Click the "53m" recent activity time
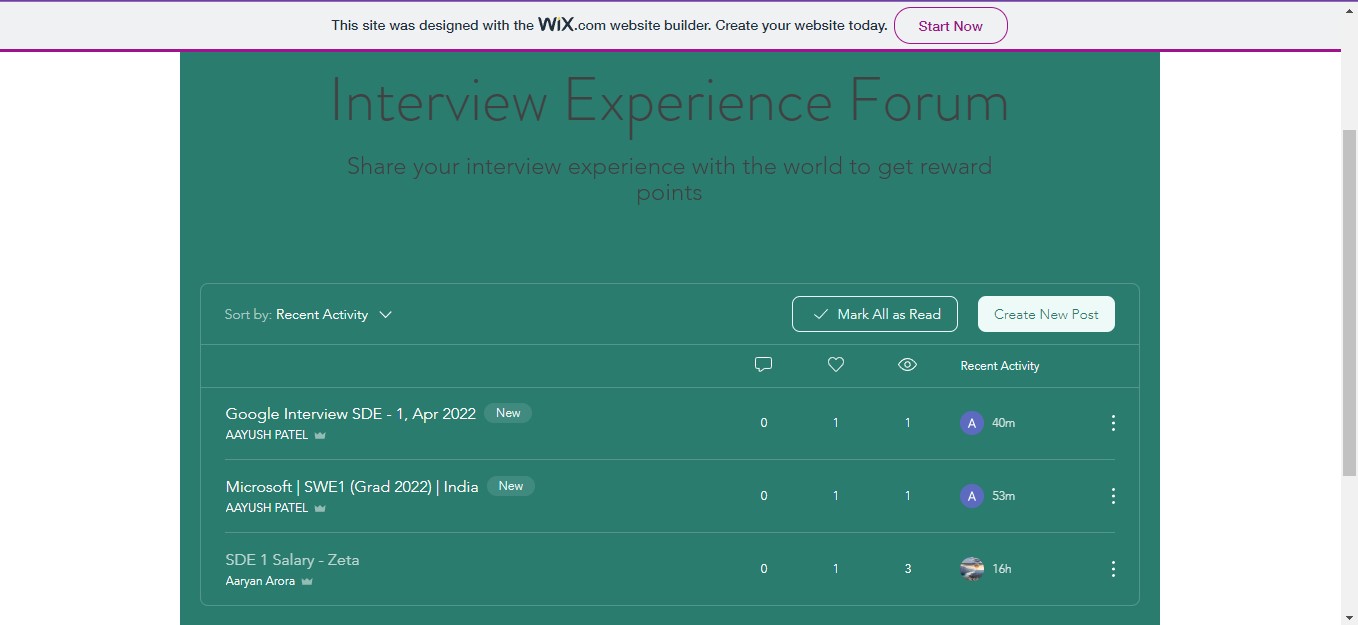This screenshot has width=1358, height=625. click(x=1003, y=497)
